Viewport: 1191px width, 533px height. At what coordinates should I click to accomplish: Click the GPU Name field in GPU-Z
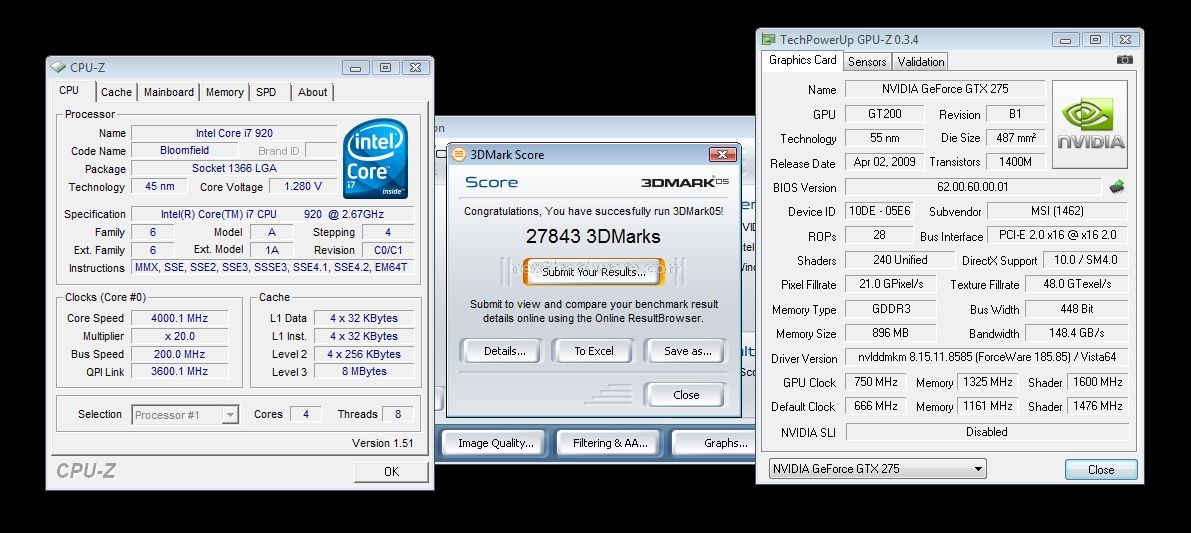[945, 89]
